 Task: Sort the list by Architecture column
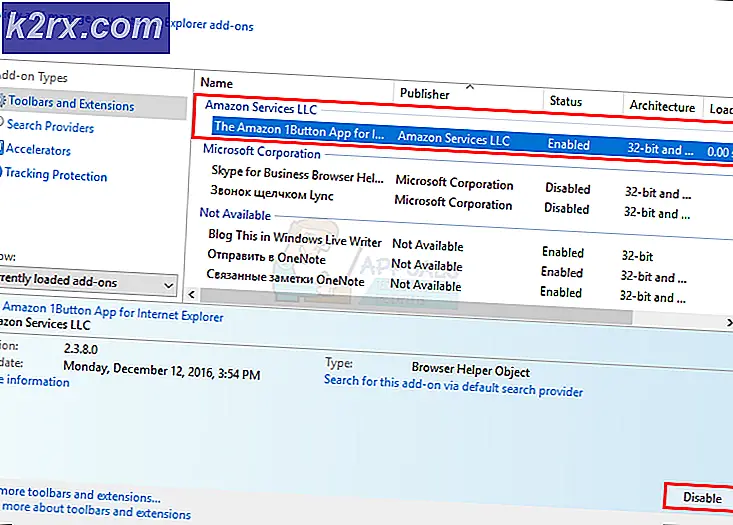662,106
